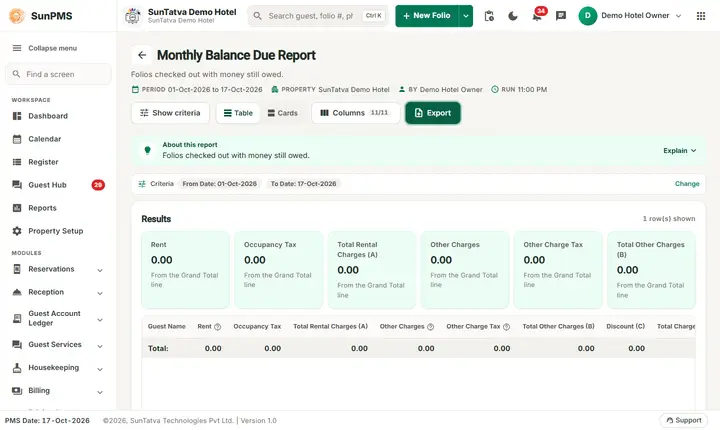Expand Billing submenu chevron
This screenshot has width=720, height=430.
pos(100,392)
